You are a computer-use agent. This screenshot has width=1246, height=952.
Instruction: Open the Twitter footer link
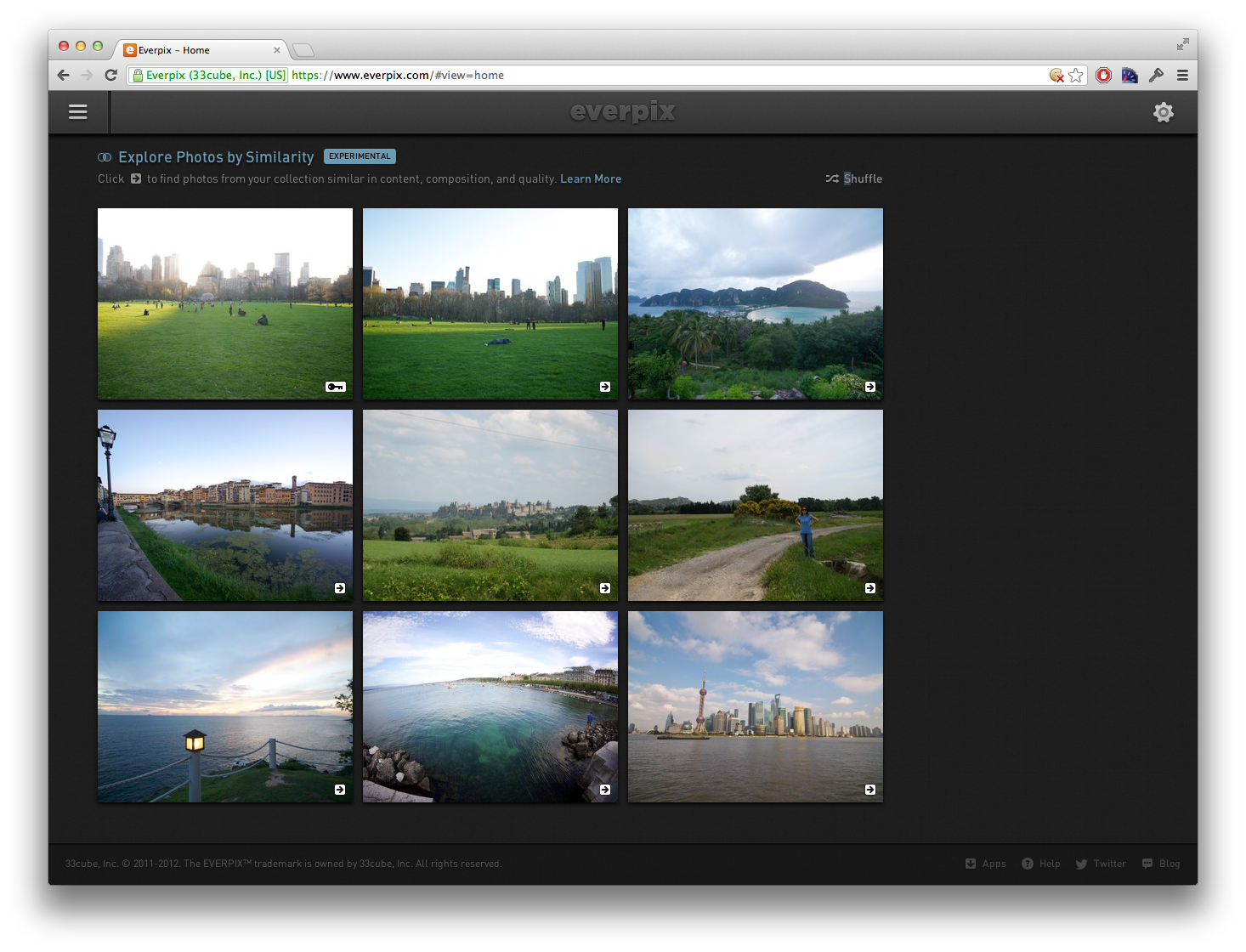(x=1102, y=864)
